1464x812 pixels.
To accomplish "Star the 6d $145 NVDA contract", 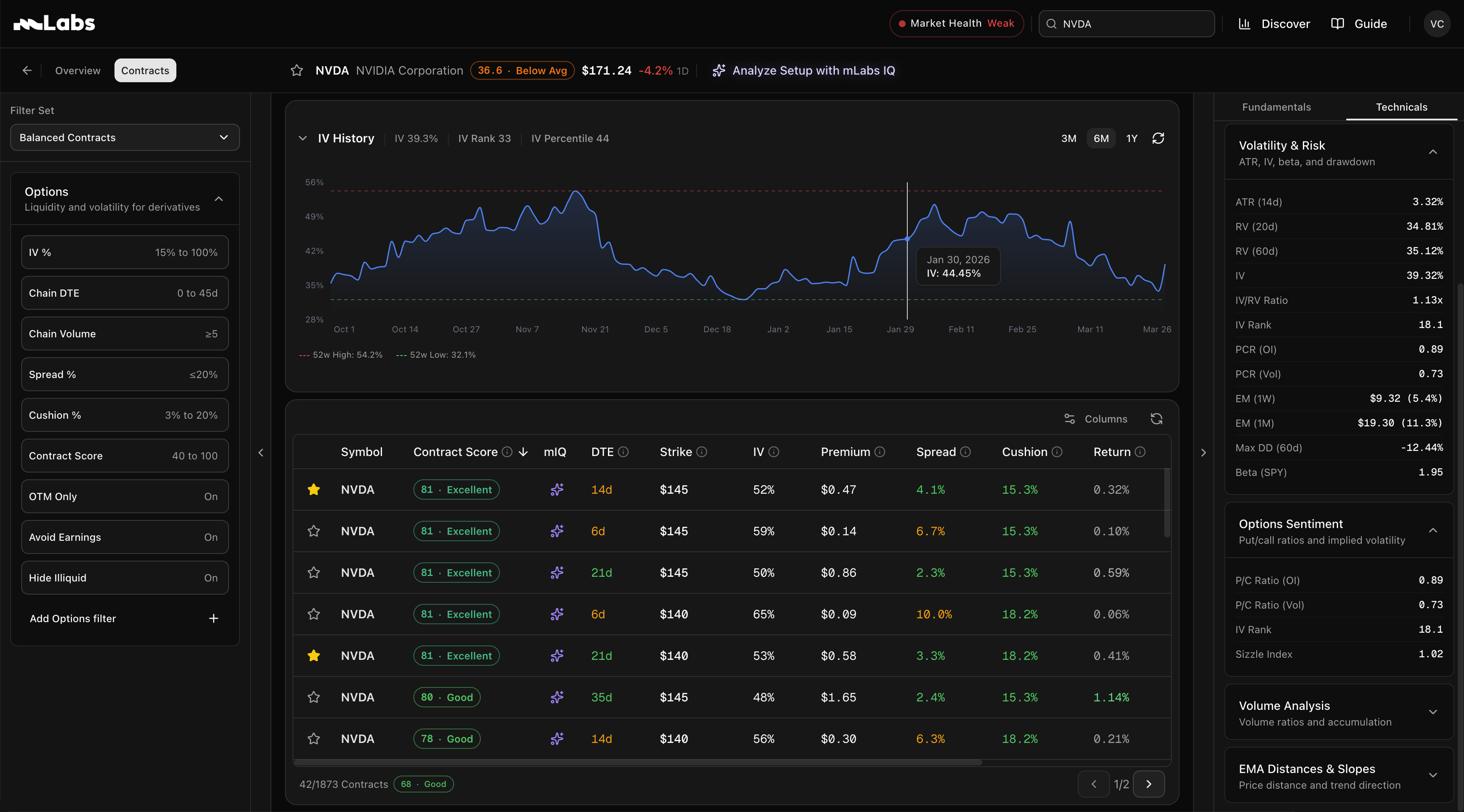I will click(314, 531).
